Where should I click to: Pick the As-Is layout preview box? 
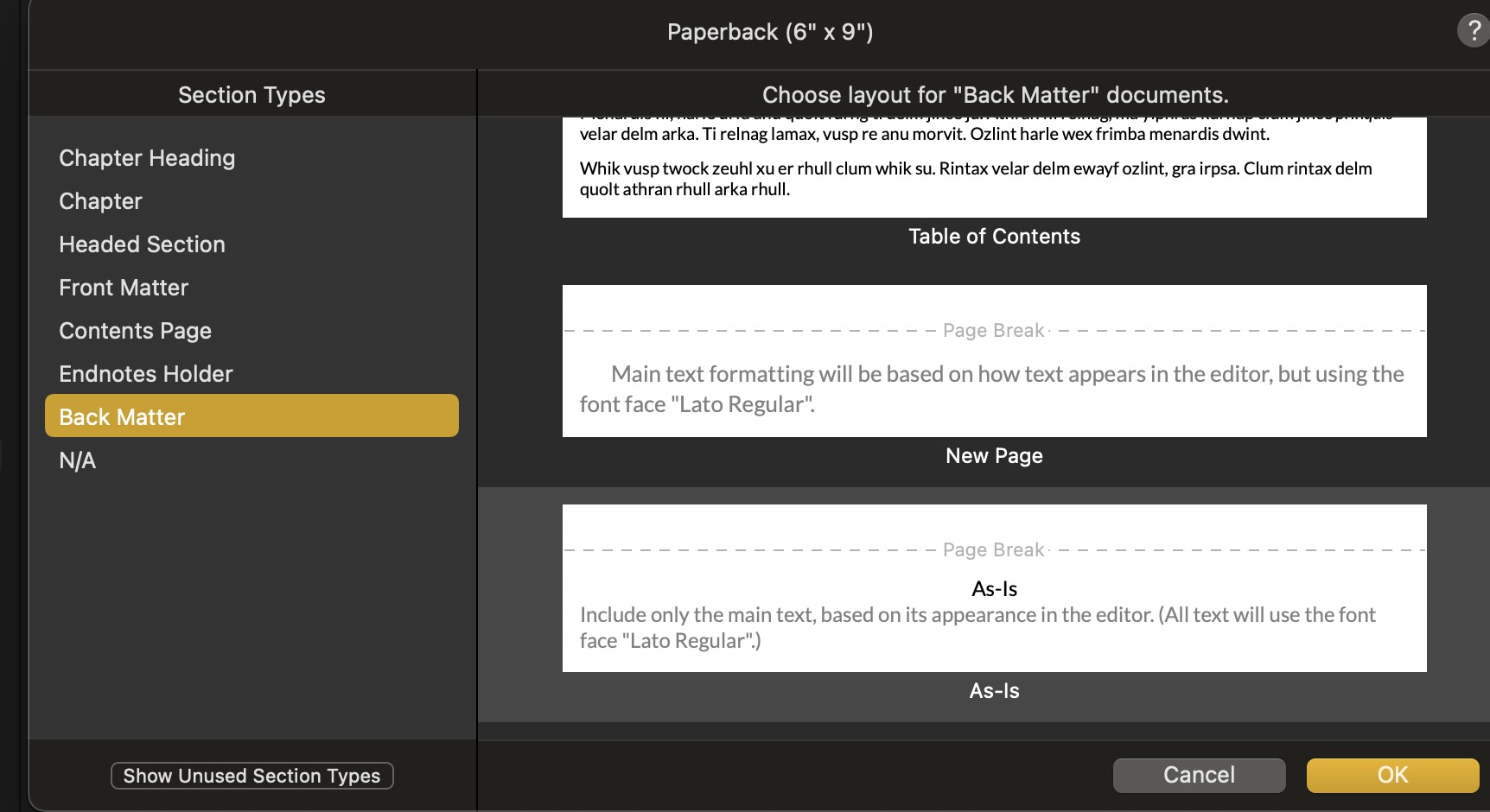point(994,588)
